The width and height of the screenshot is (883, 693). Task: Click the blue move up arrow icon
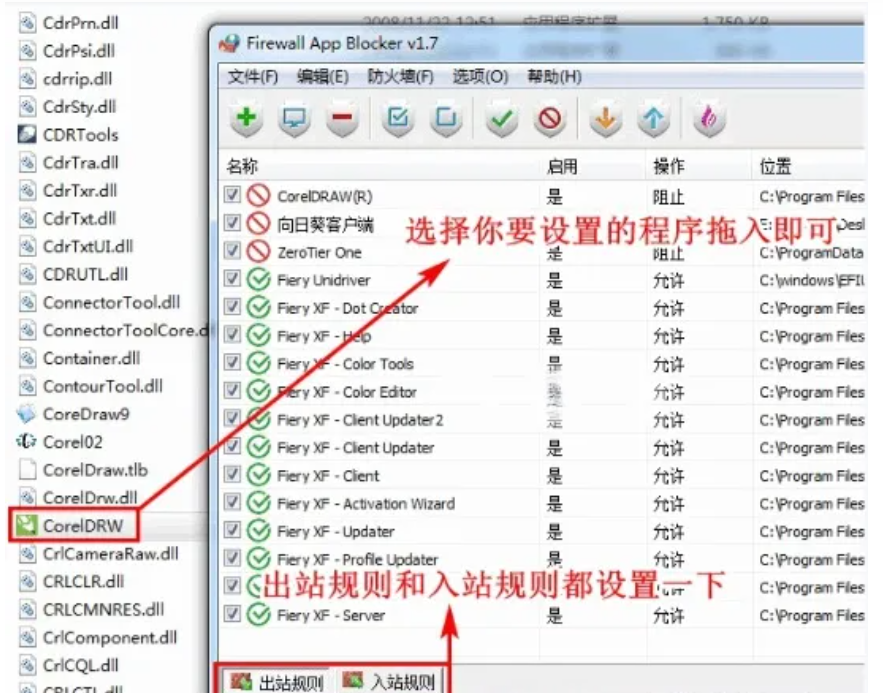[653, 119]
